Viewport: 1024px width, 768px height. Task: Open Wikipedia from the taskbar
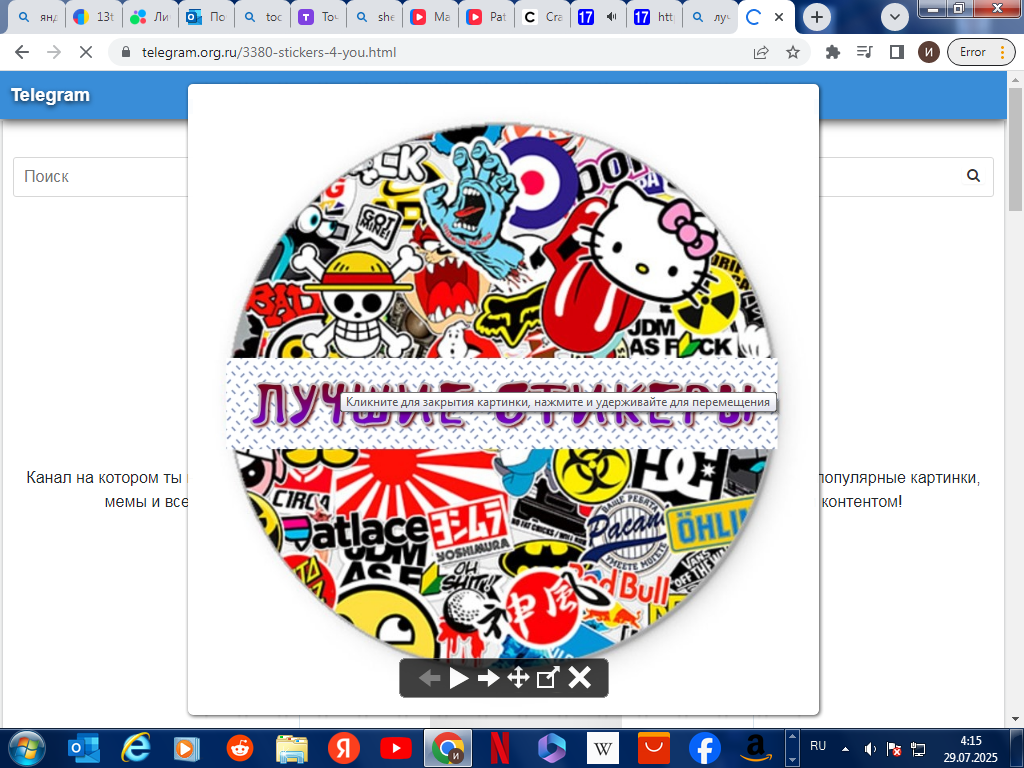click(x=603, y=748)
